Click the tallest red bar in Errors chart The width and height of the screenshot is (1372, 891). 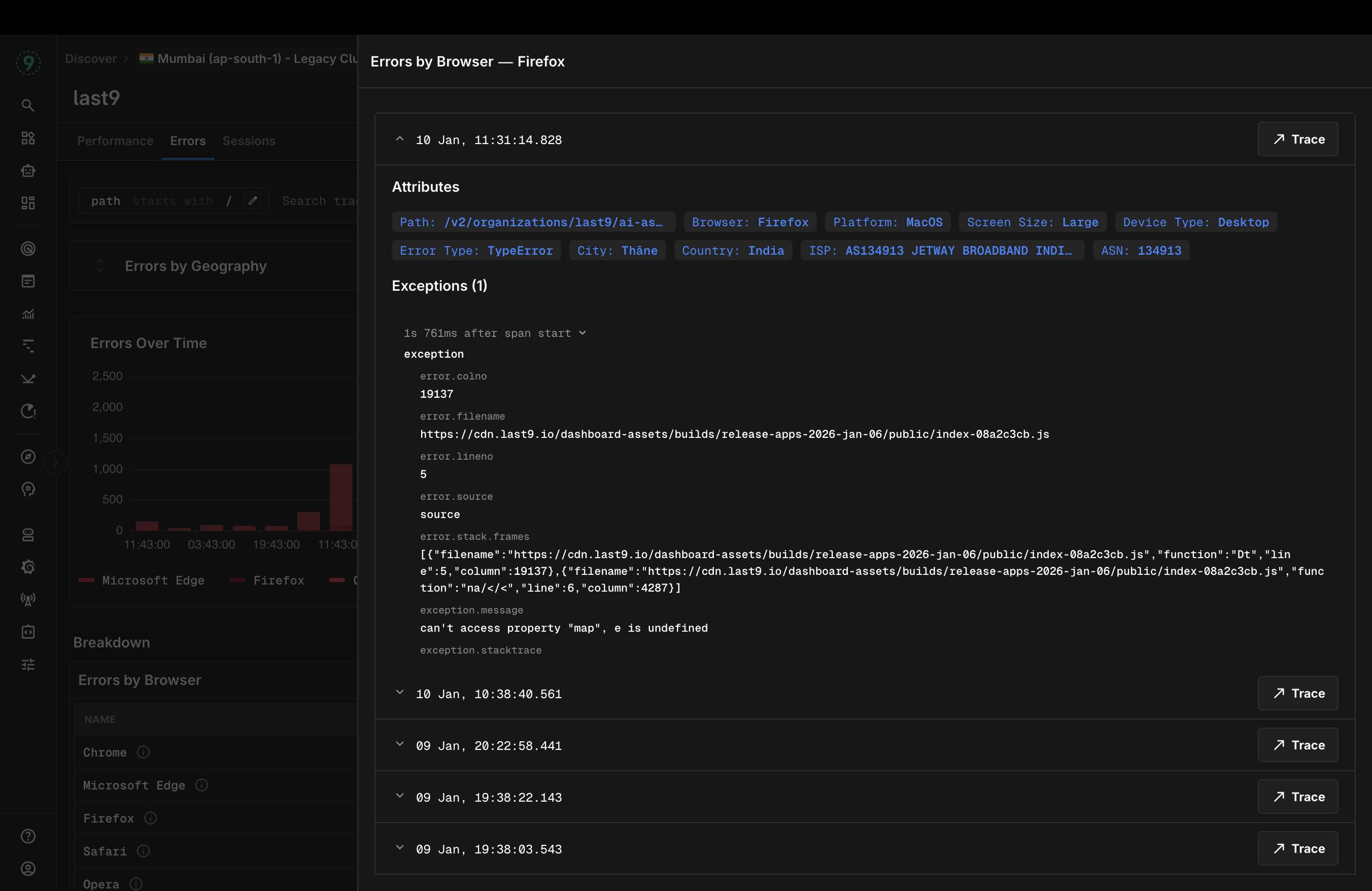(x=340, y=496)
